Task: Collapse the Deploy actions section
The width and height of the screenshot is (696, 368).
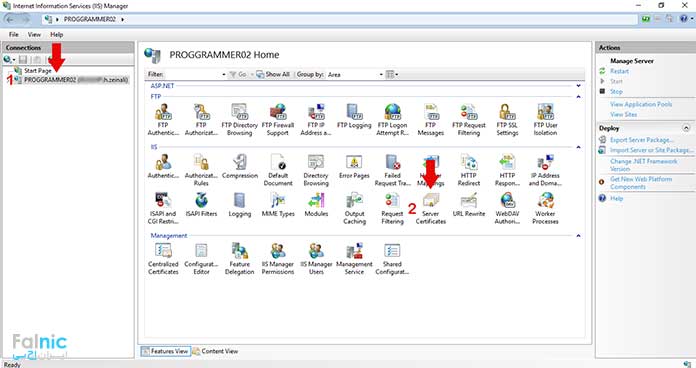Action: (x=686, y=128)
